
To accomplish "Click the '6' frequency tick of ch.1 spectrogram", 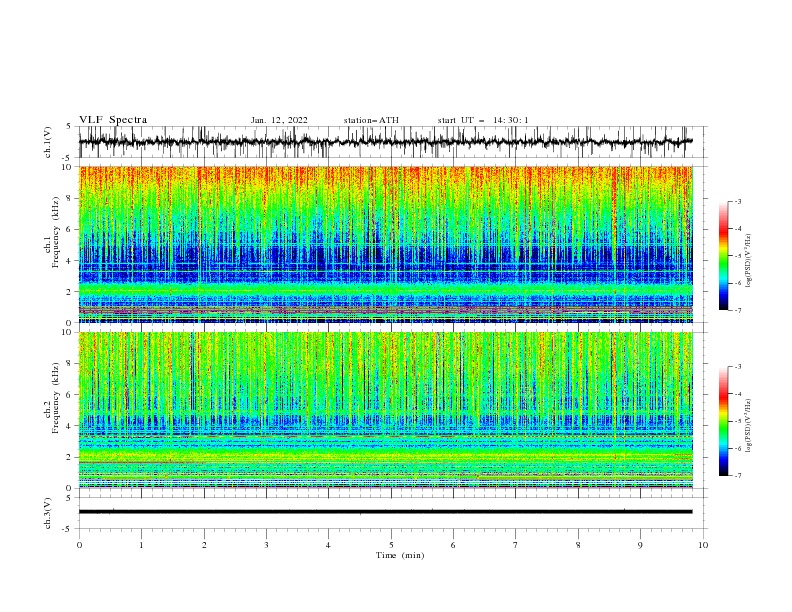I will 70,229.
